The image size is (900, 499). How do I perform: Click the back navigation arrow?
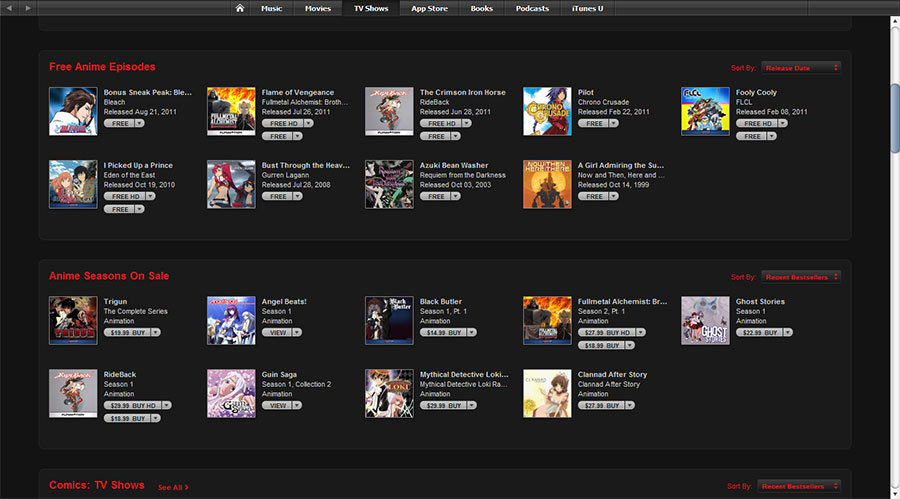[x=9, y=8]
